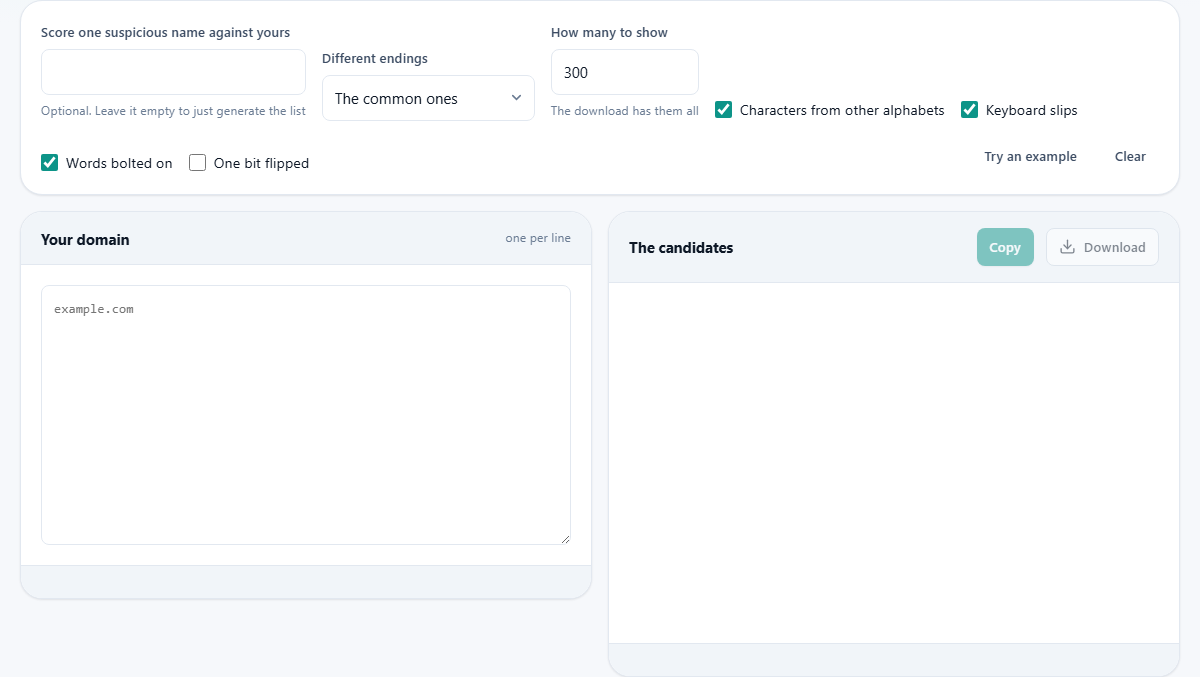Click the 'Your domain' panel heading
This screenshot has height=677, width=1200.
[85, 240]
